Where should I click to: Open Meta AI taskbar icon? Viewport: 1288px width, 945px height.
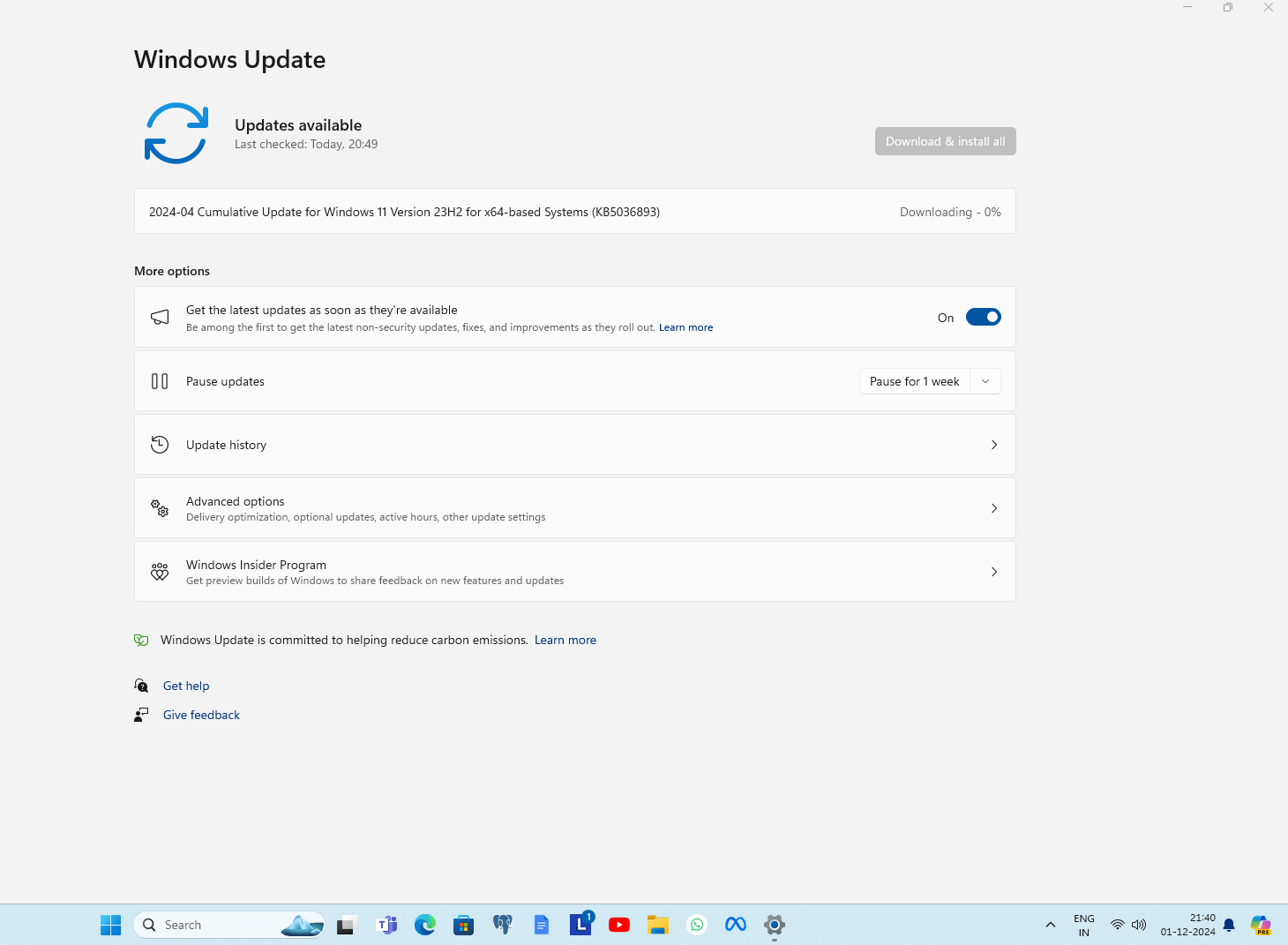[x=736, y=925]
